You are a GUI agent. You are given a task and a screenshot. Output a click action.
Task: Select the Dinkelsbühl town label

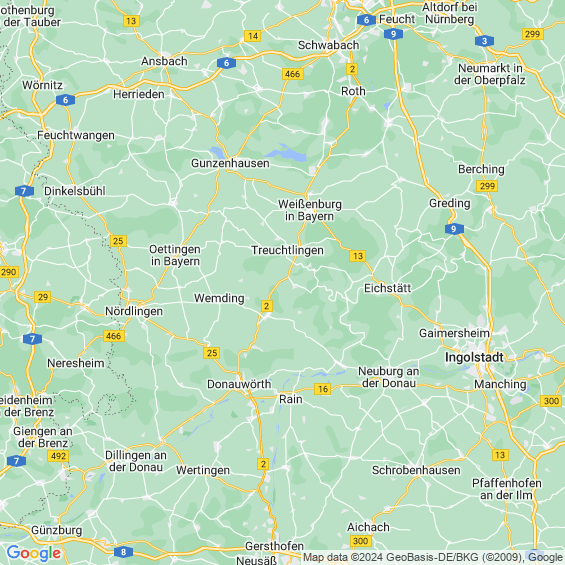(x=75, y=191)
